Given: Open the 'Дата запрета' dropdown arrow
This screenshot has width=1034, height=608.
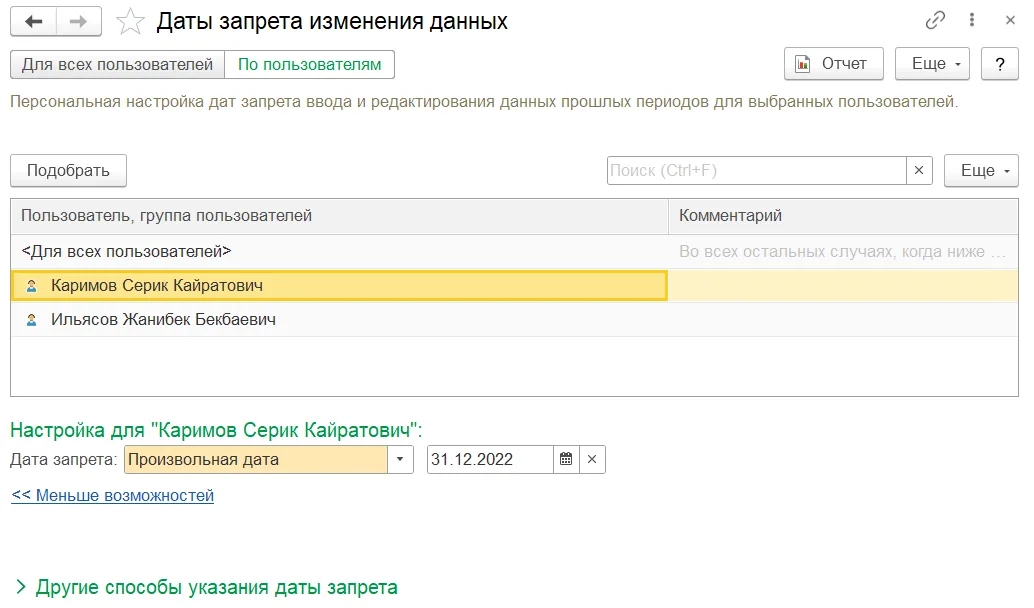Looking at the screenshot, I should [400, 460].
